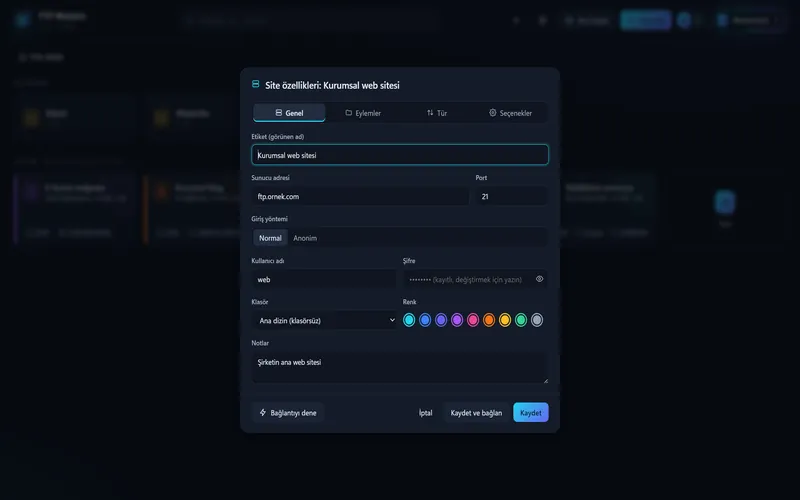Click the Port field showing 21

(512, 196)
